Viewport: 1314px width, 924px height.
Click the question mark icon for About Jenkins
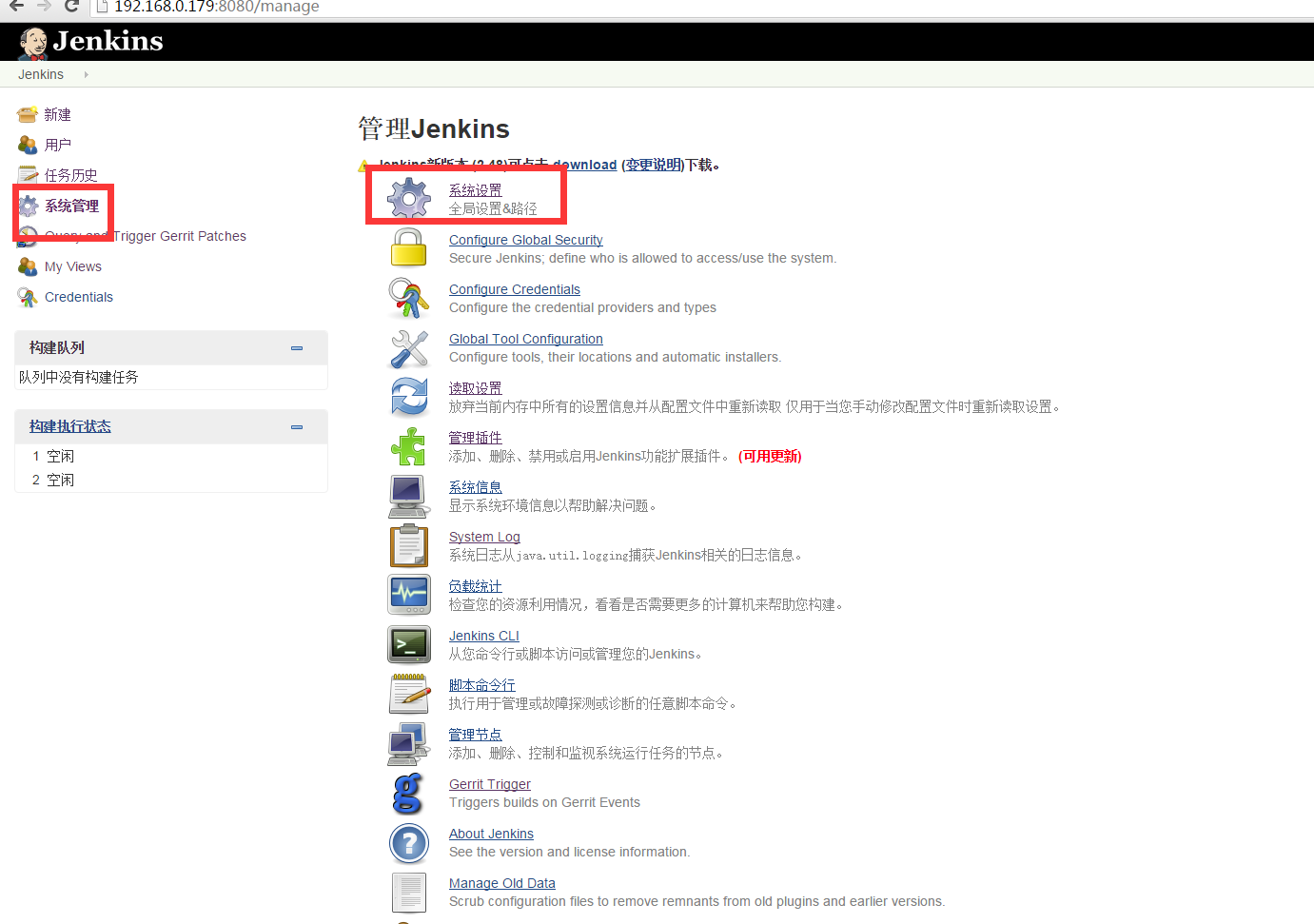[409, 843]
